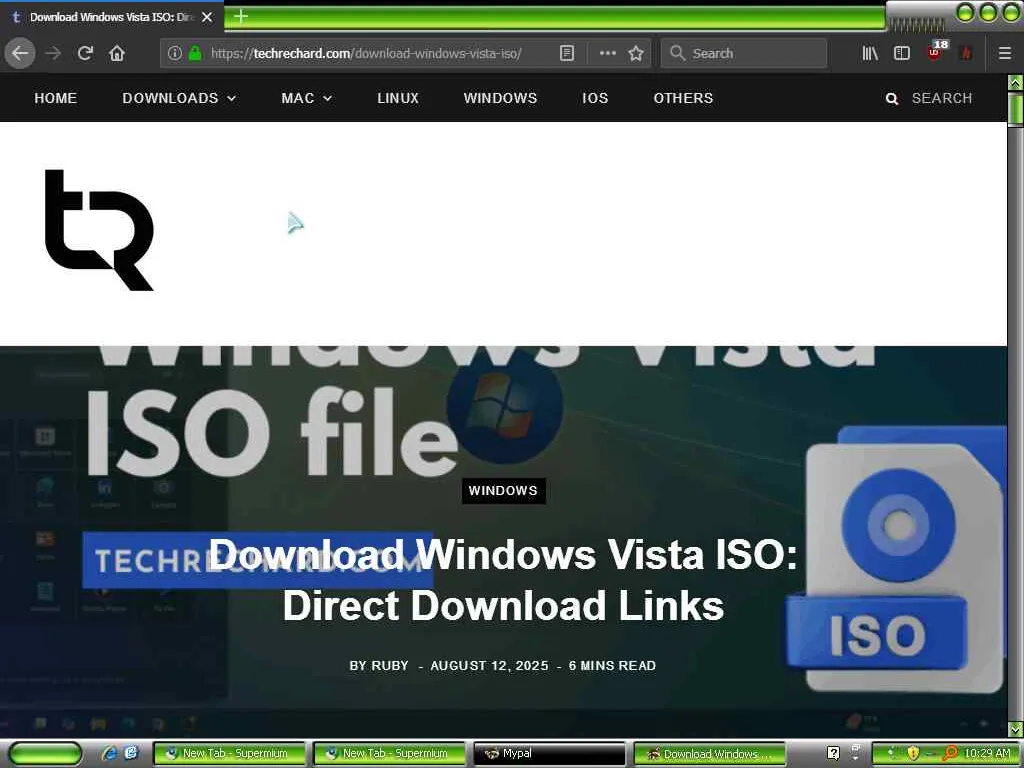
Task: Open the WINDOWS category badge on the article
Action: (x=503, y=490)
